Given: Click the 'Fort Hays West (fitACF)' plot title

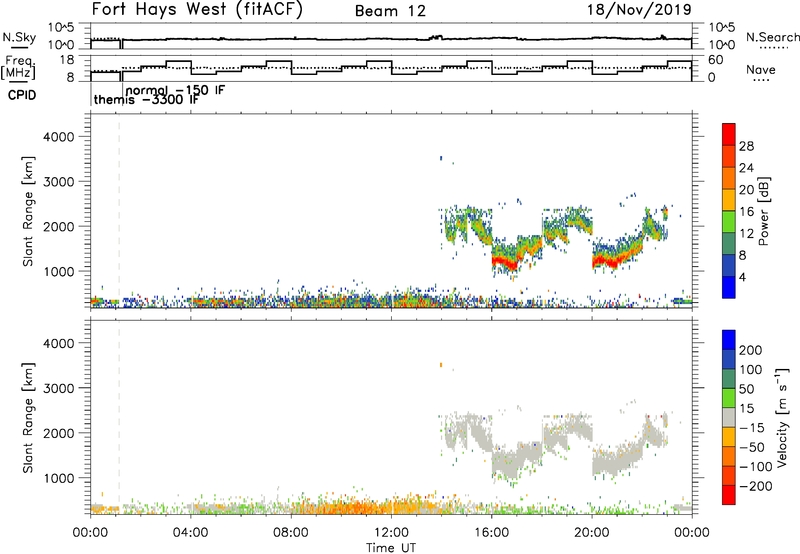Looking at the screenshot, I should (x=197, y=10).
